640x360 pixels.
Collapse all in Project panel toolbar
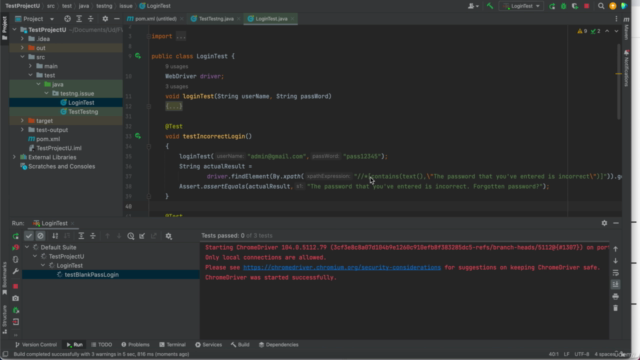(91, 19)
